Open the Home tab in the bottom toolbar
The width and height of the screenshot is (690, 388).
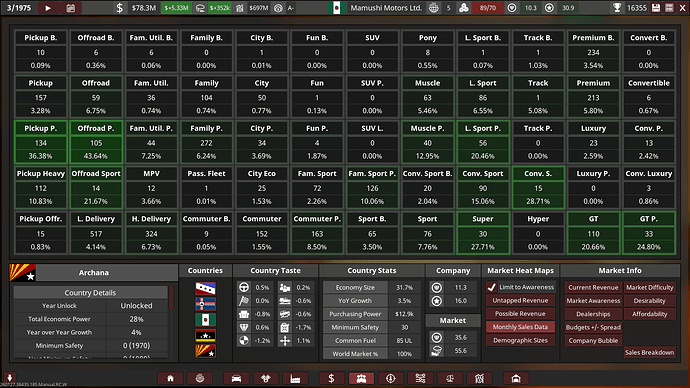point(170,378)
